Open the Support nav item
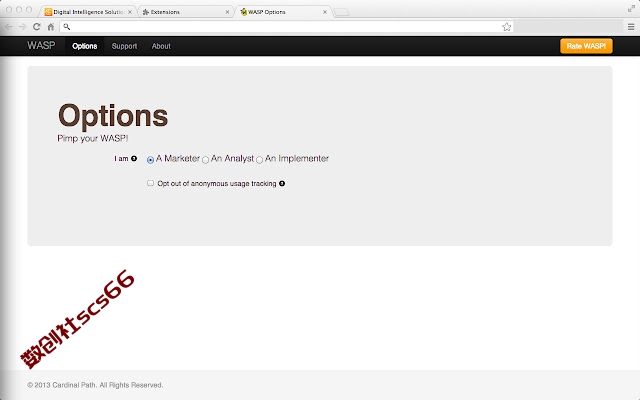Viewport: 640px width, 400px height. click(x=124, y=46)
